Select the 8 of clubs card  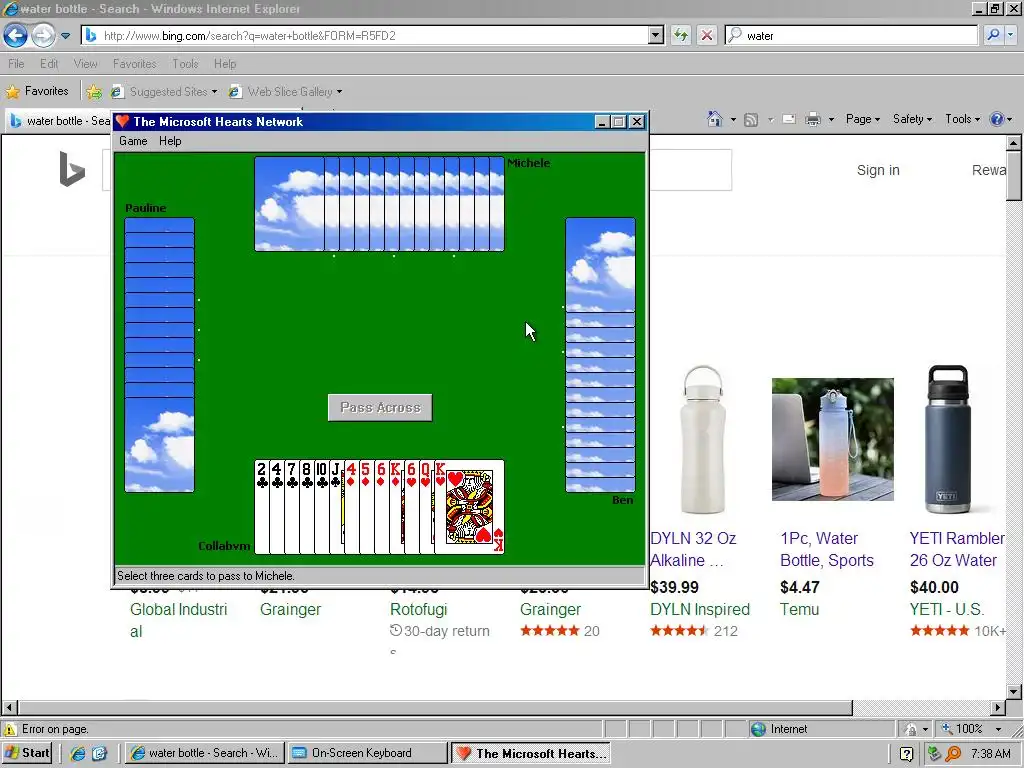click(x=307, y=507)
